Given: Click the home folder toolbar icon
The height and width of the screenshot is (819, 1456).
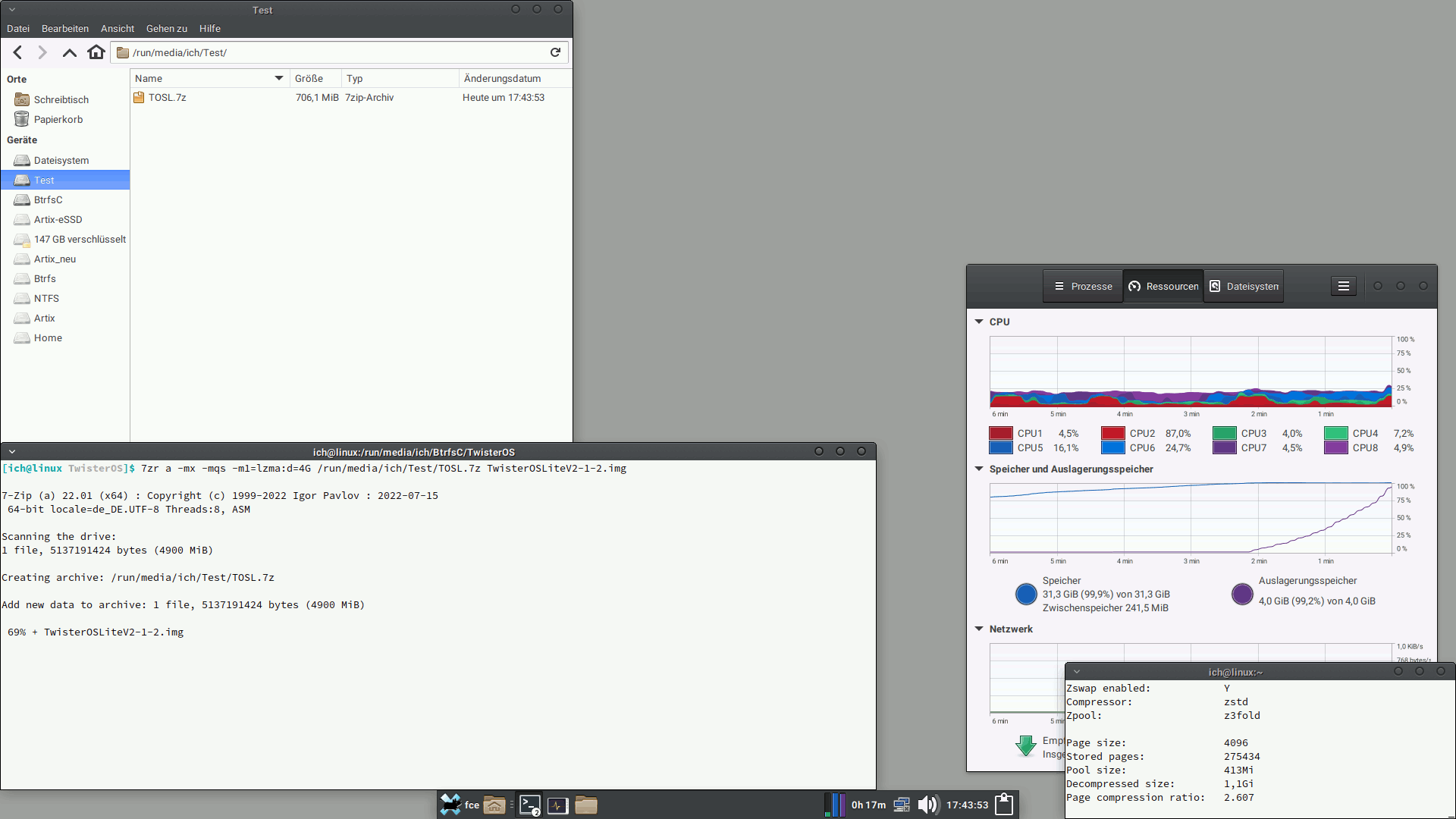Looking at the screenshot, I should coord(96,52).
